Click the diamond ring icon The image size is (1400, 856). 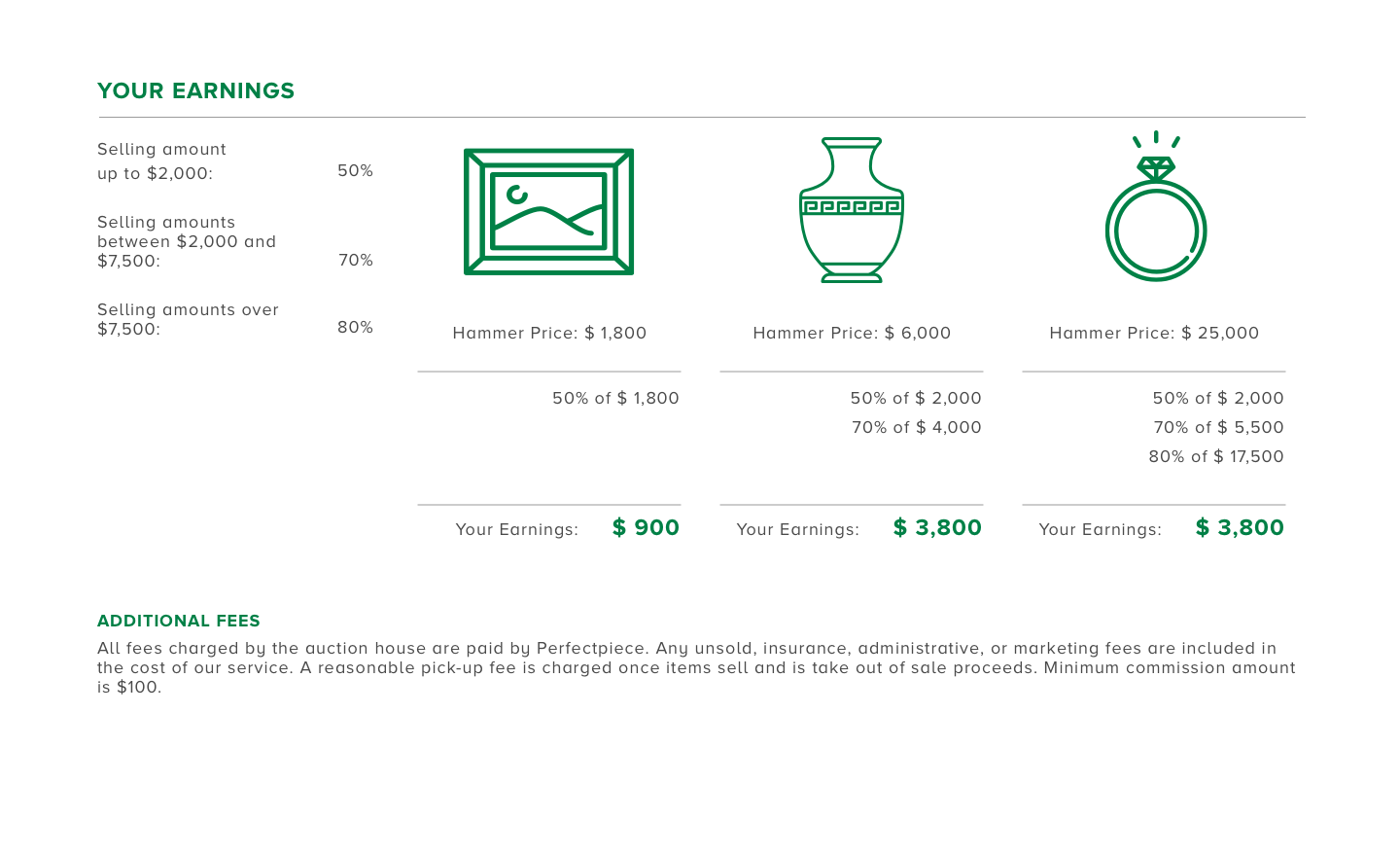pos(1156,206)
